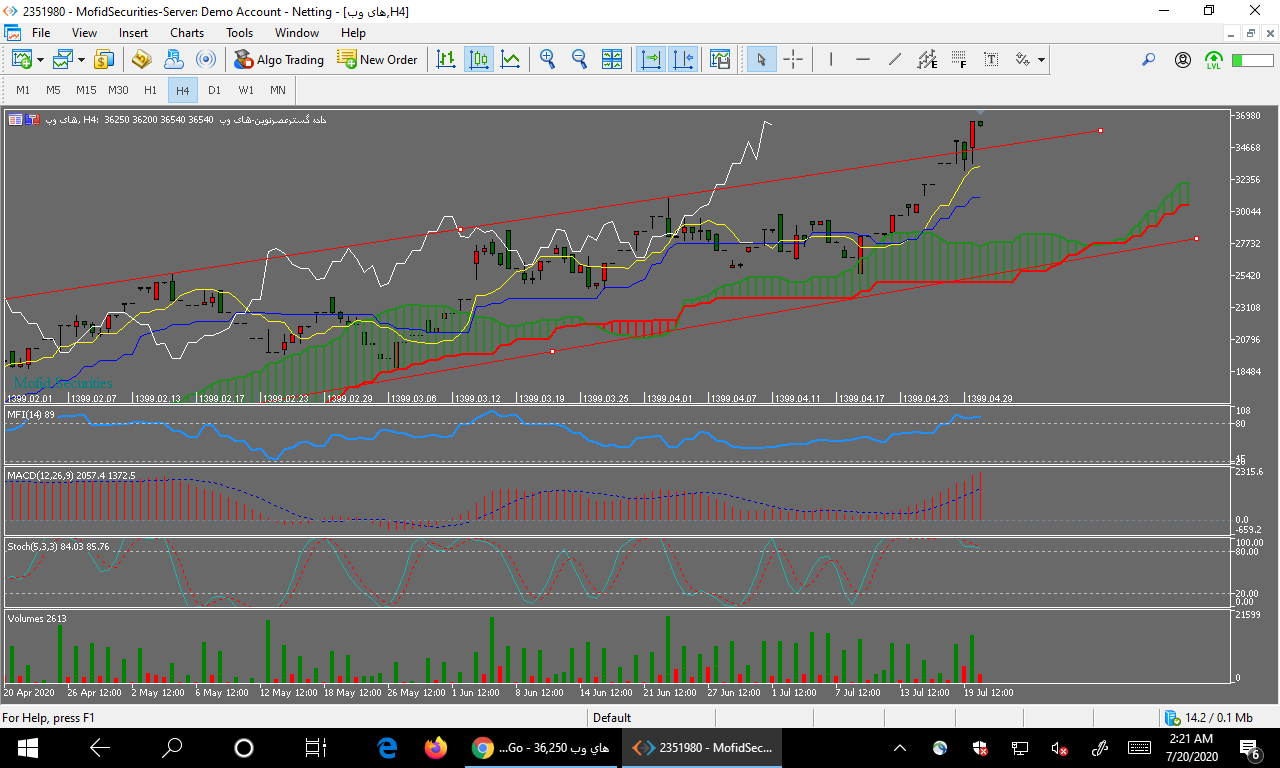Select the vertical line drawing tool
The width and height of the screenshot is (1280, 768).
(x=830, y=59)
